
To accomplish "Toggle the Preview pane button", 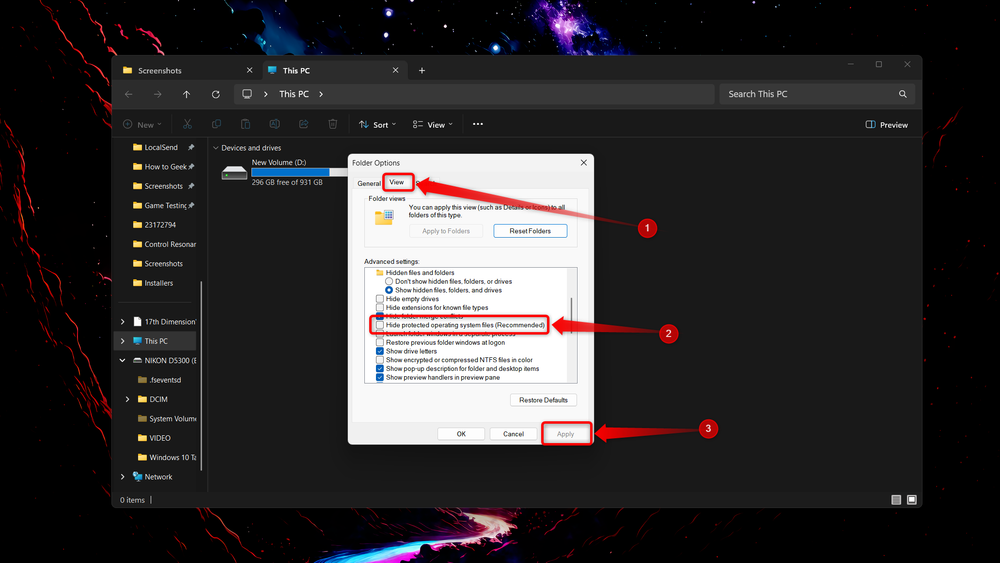I will point(886,125).
